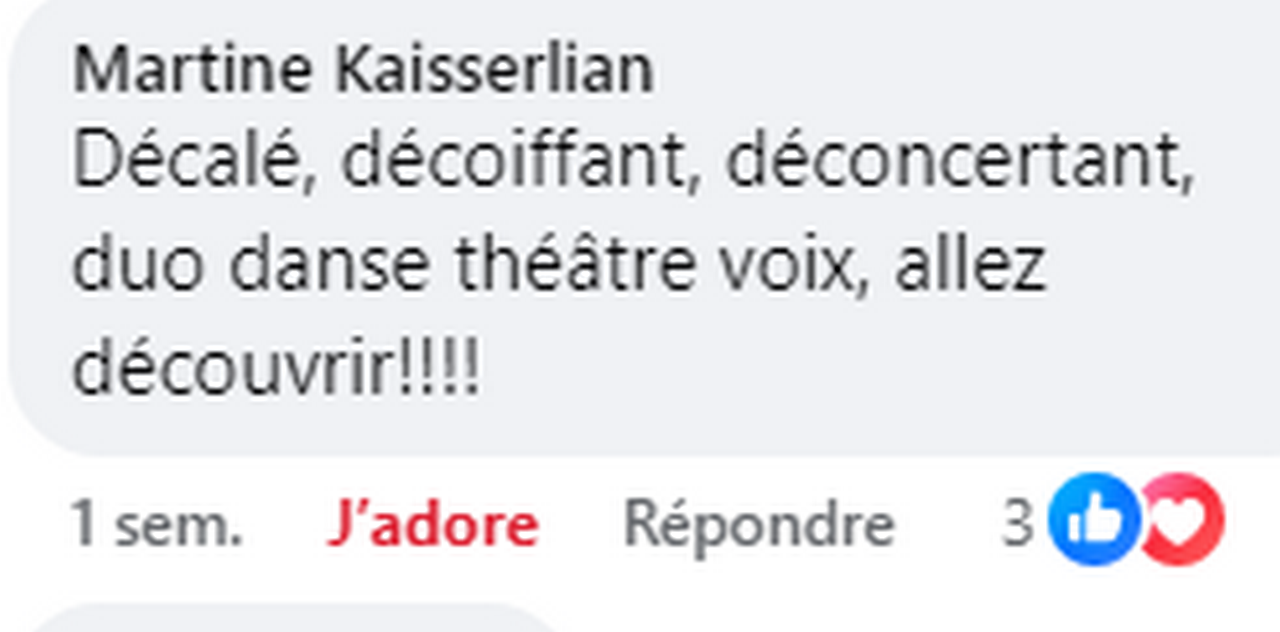Click the word déconcertant in the comment
Viewport: 1280px width, 632px height.
tap(954, 163)
